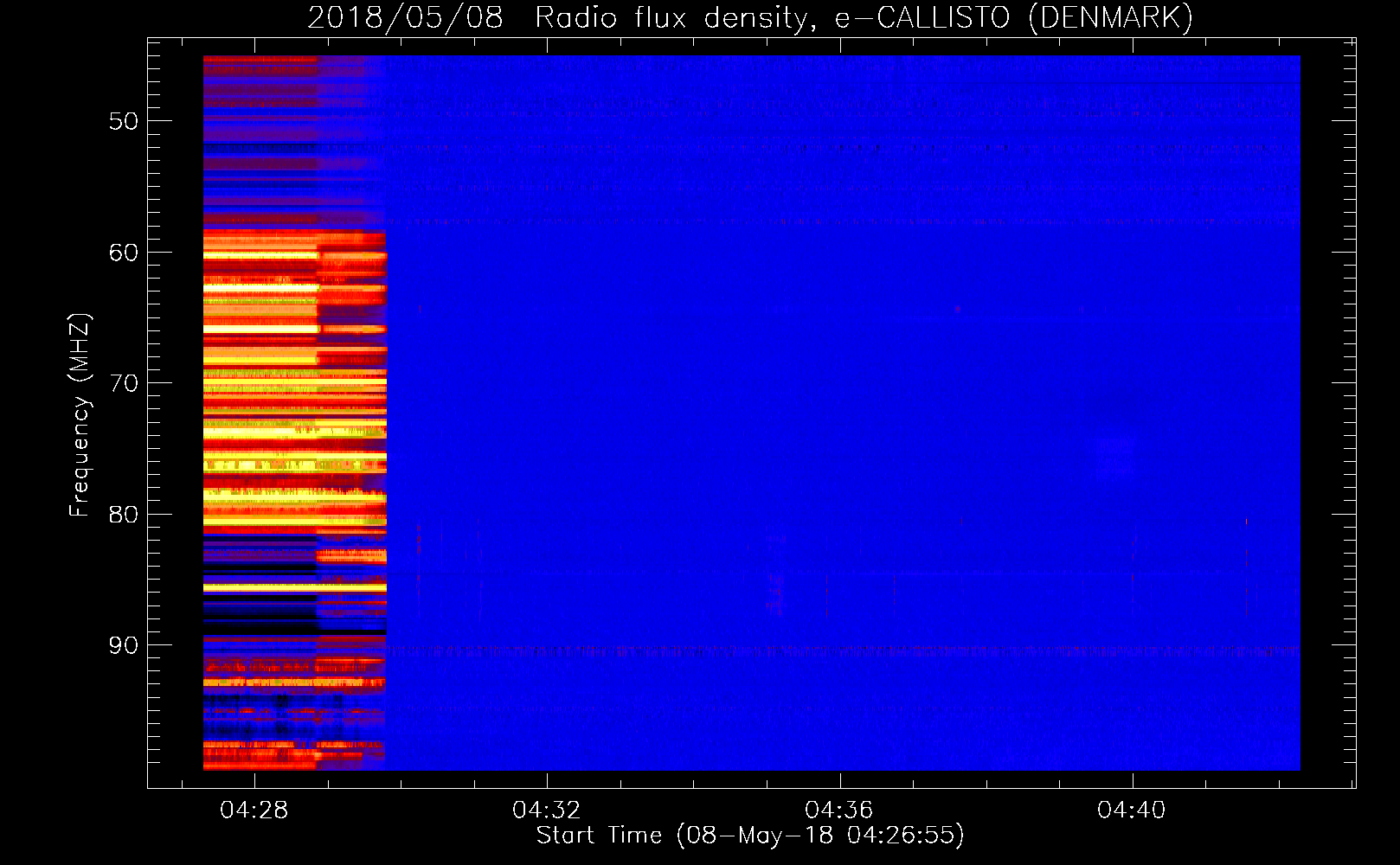Select the 'Frequency (MHZ)' axis label
1400x865 pixels.
pos(80,415)
